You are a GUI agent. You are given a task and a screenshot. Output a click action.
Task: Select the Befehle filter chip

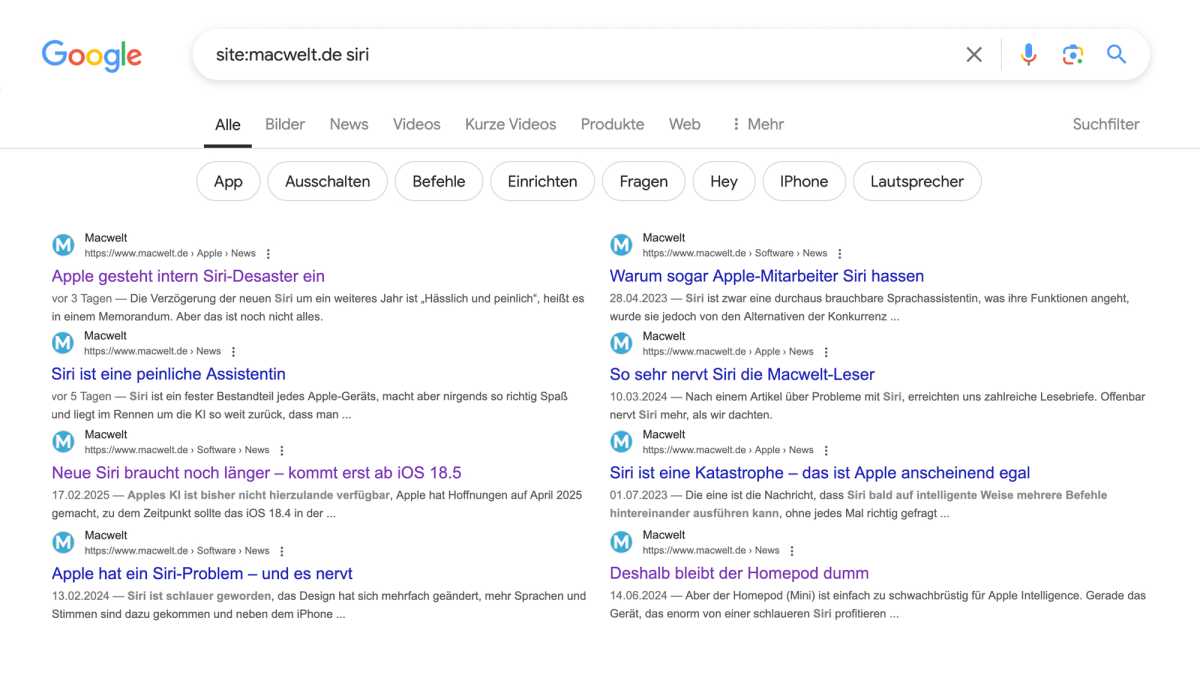[439, 181]
